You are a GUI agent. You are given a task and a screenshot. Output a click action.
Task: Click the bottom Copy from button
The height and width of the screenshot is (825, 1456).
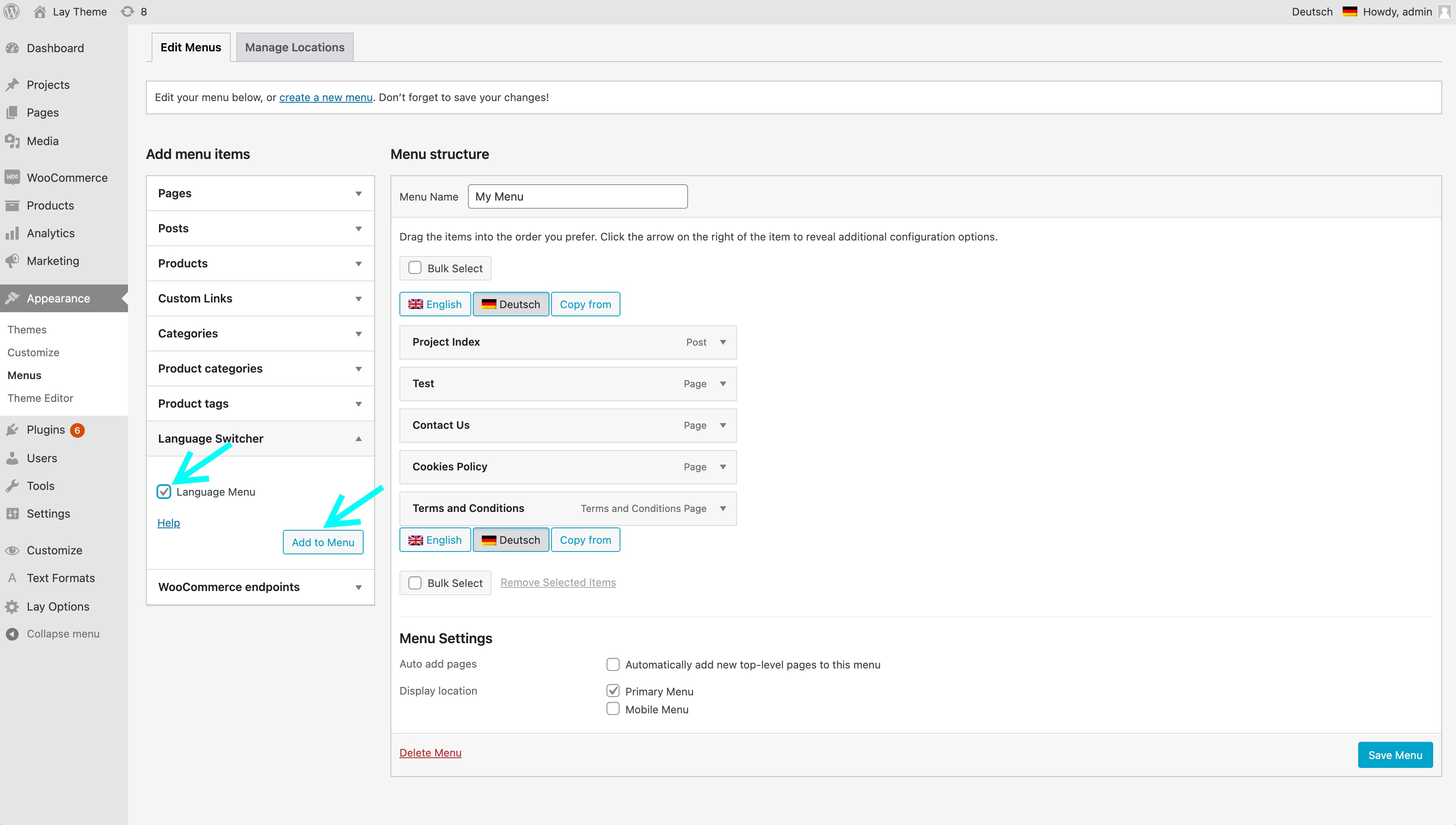(x=585, y=540)
